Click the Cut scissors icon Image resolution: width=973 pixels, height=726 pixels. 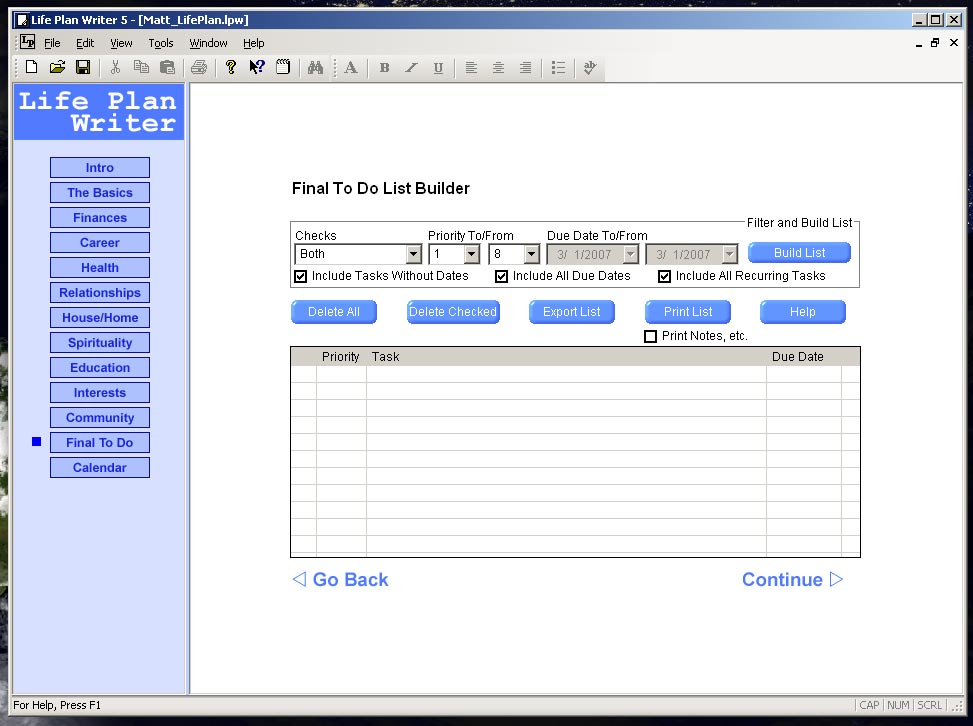[115, 67]
